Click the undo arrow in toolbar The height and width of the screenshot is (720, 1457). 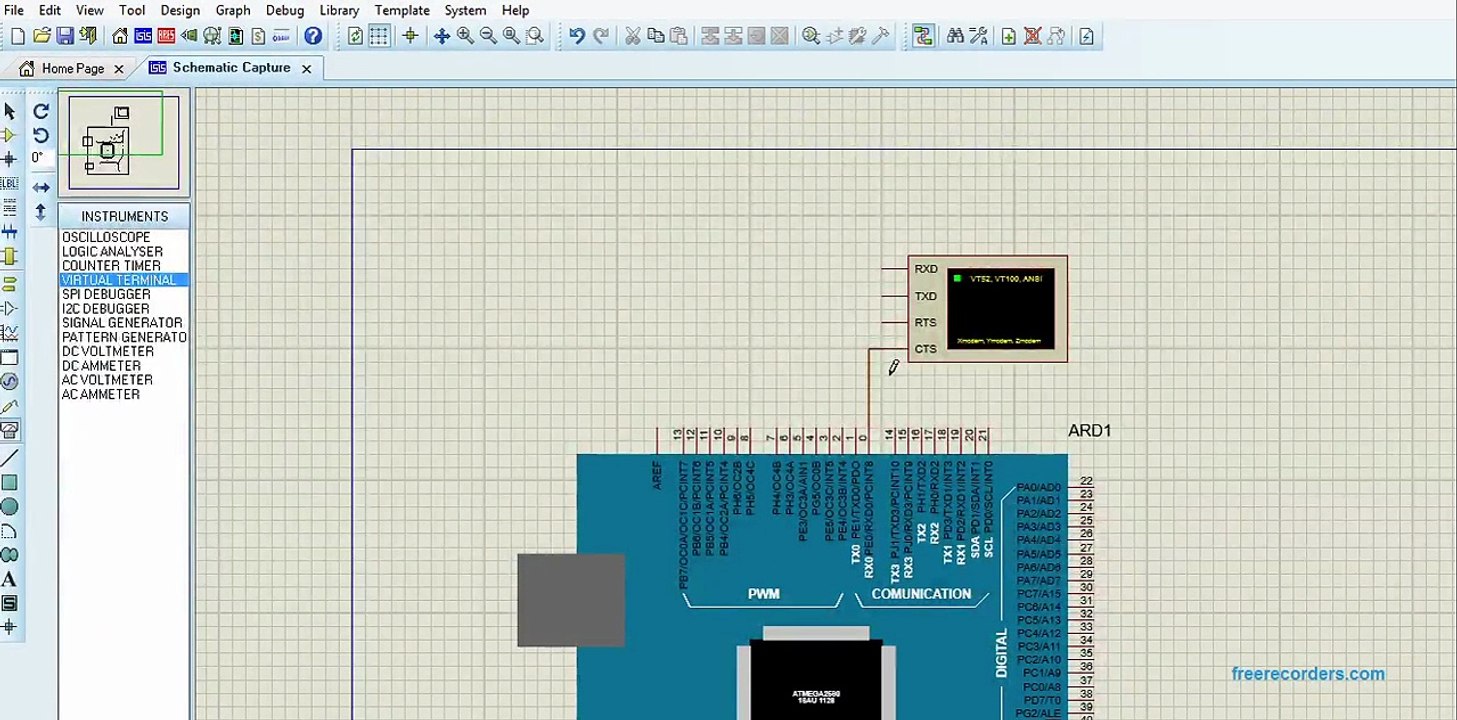(x=577, y=36)
